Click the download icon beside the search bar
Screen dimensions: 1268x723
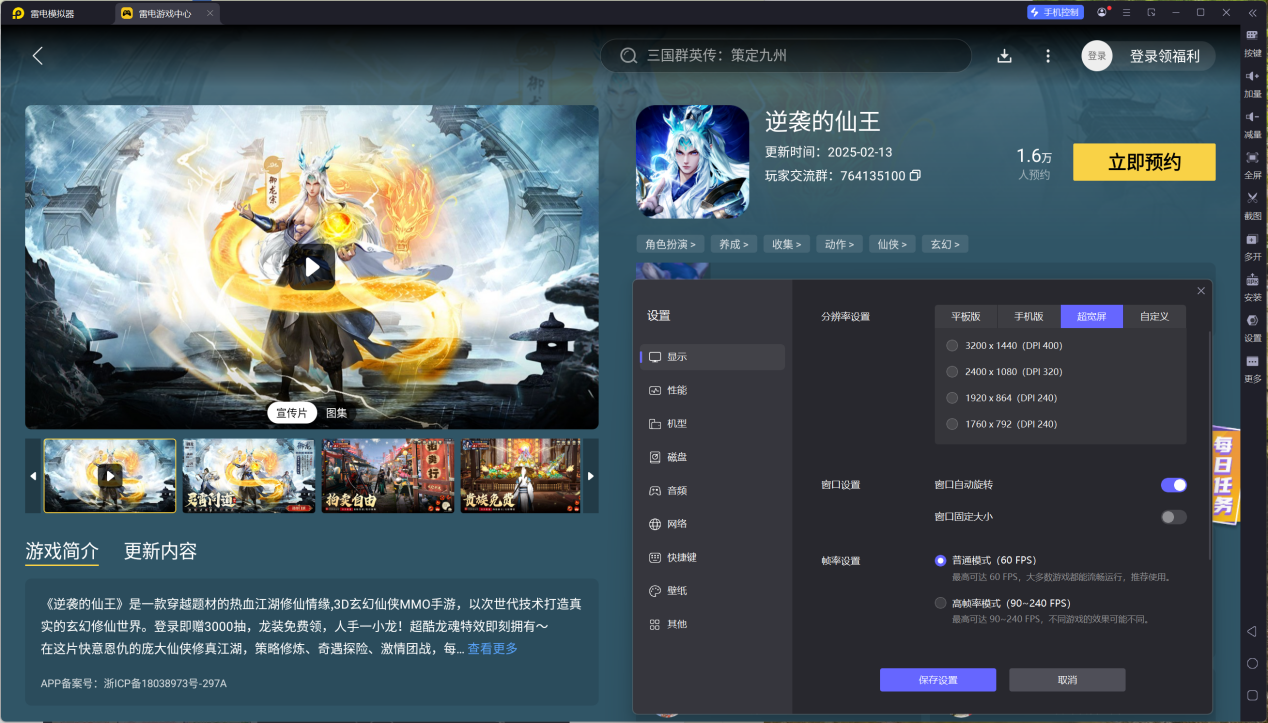click(x=1004, y=56)
